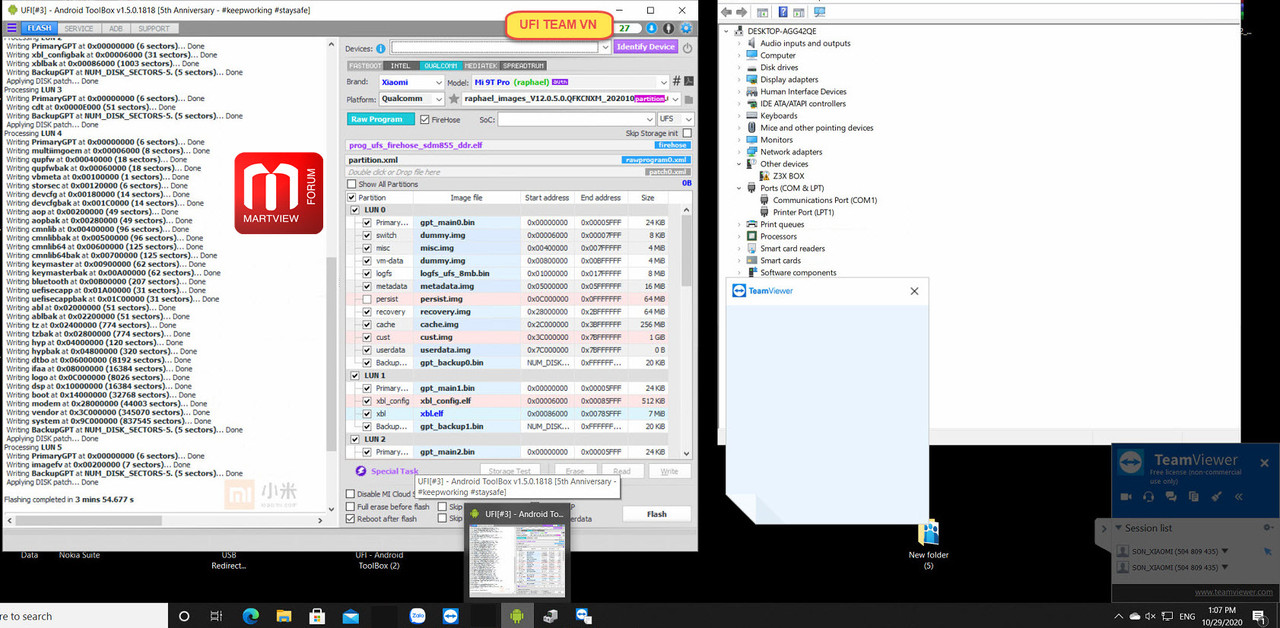The height and width of the screenshot is (628, 1280).
Task: Click Task View icon on taskbar
Action: 216,616
